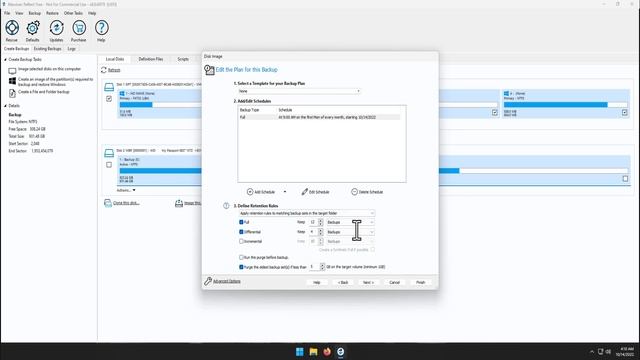Screen dimensions: 640x360
Task: Toggle Create a Synthetic Full checkbox
Action: click(x=373, y=249)
